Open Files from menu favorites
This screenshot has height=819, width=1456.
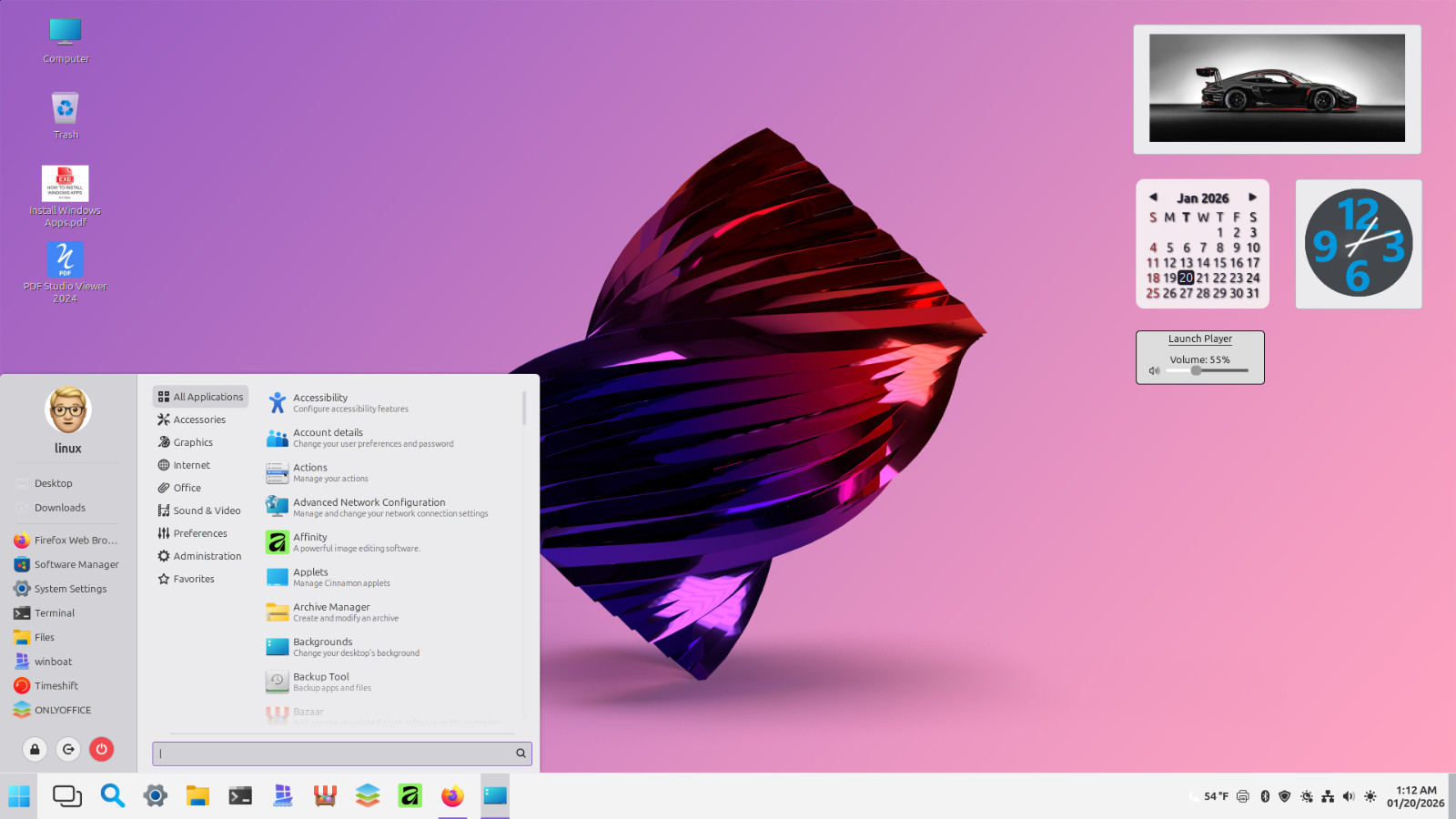(67, 637)
